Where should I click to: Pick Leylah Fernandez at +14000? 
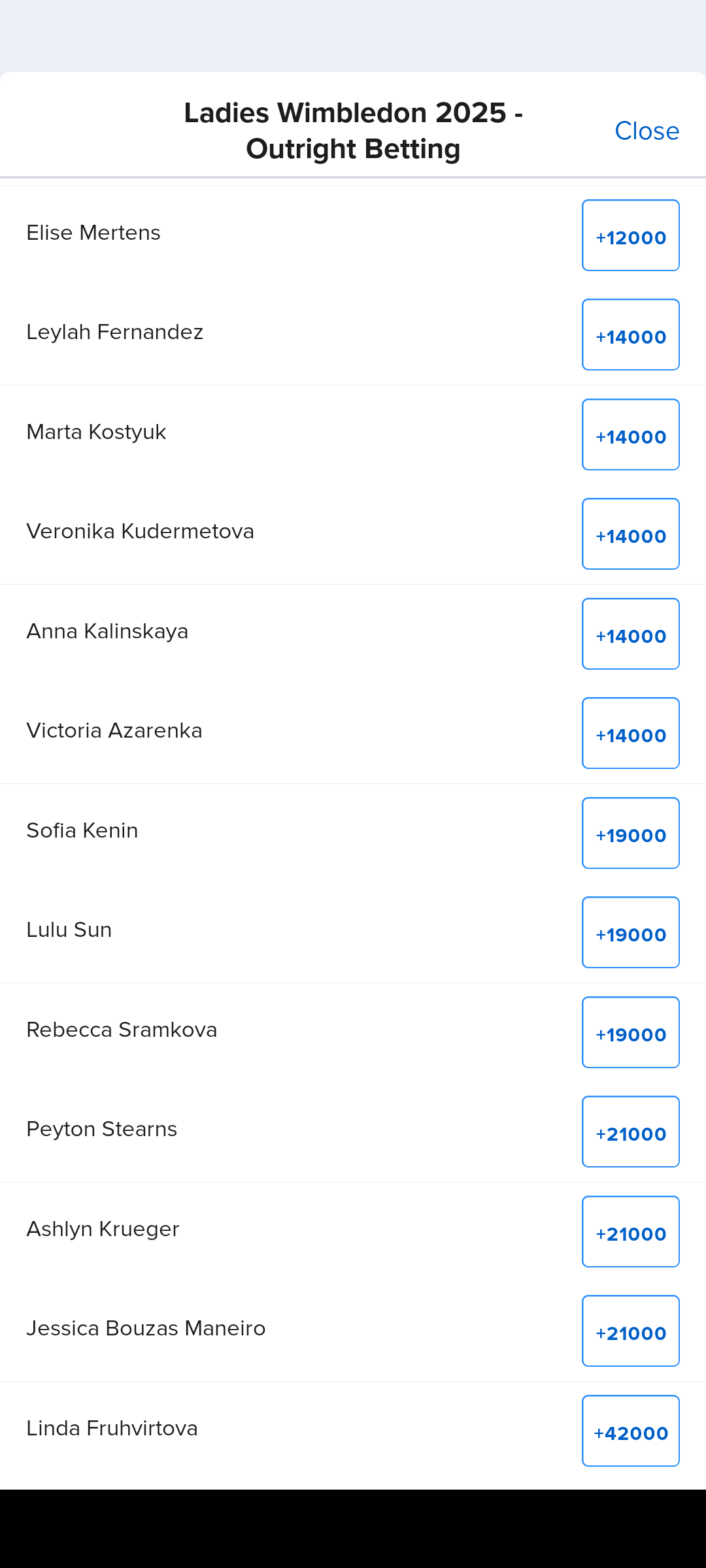click(x=630, y=335)
